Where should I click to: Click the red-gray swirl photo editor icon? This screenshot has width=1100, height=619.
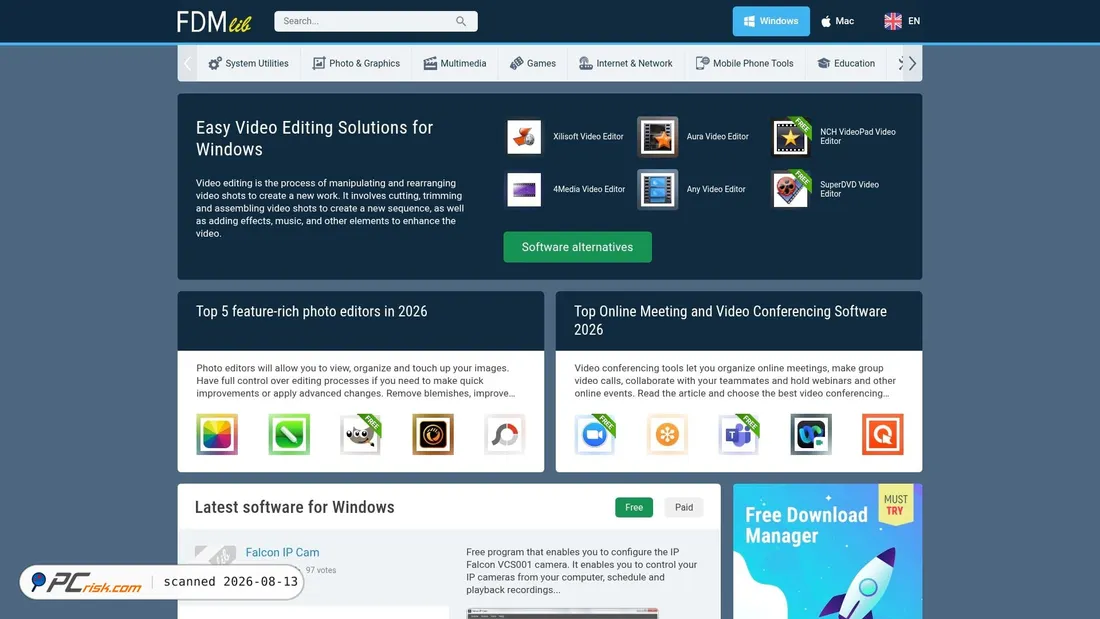[504, 434]
